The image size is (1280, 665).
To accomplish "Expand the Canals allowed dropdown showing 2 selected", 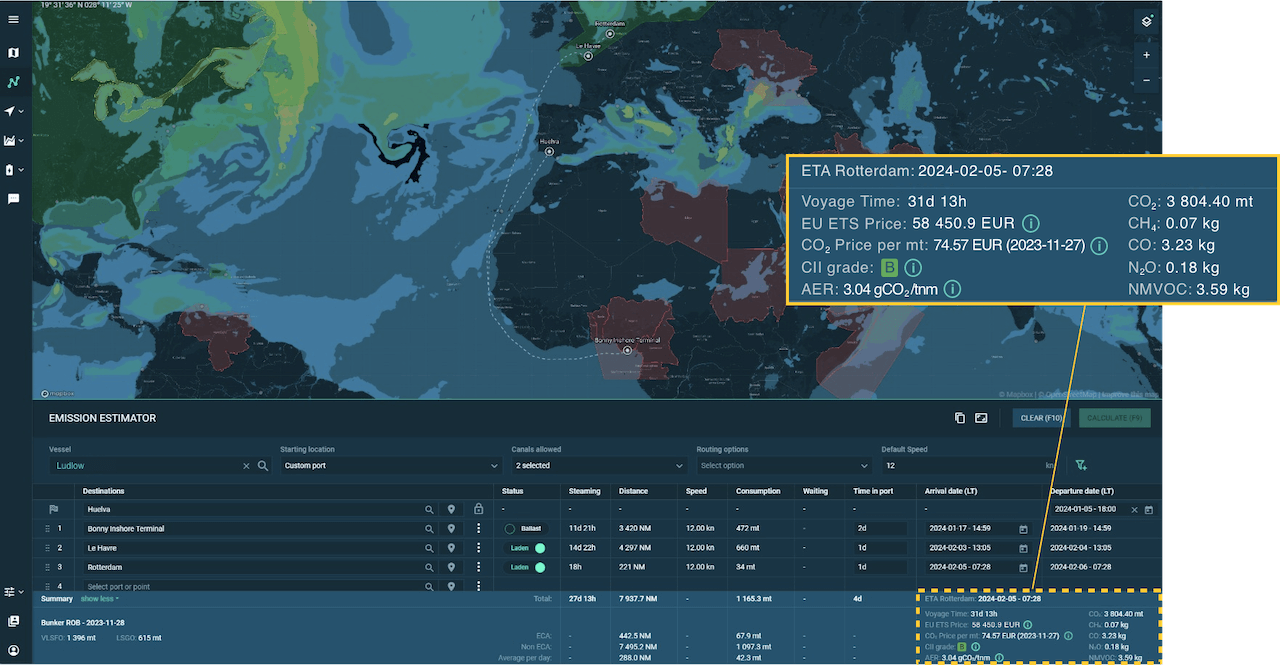I will [x=597, y=465].
